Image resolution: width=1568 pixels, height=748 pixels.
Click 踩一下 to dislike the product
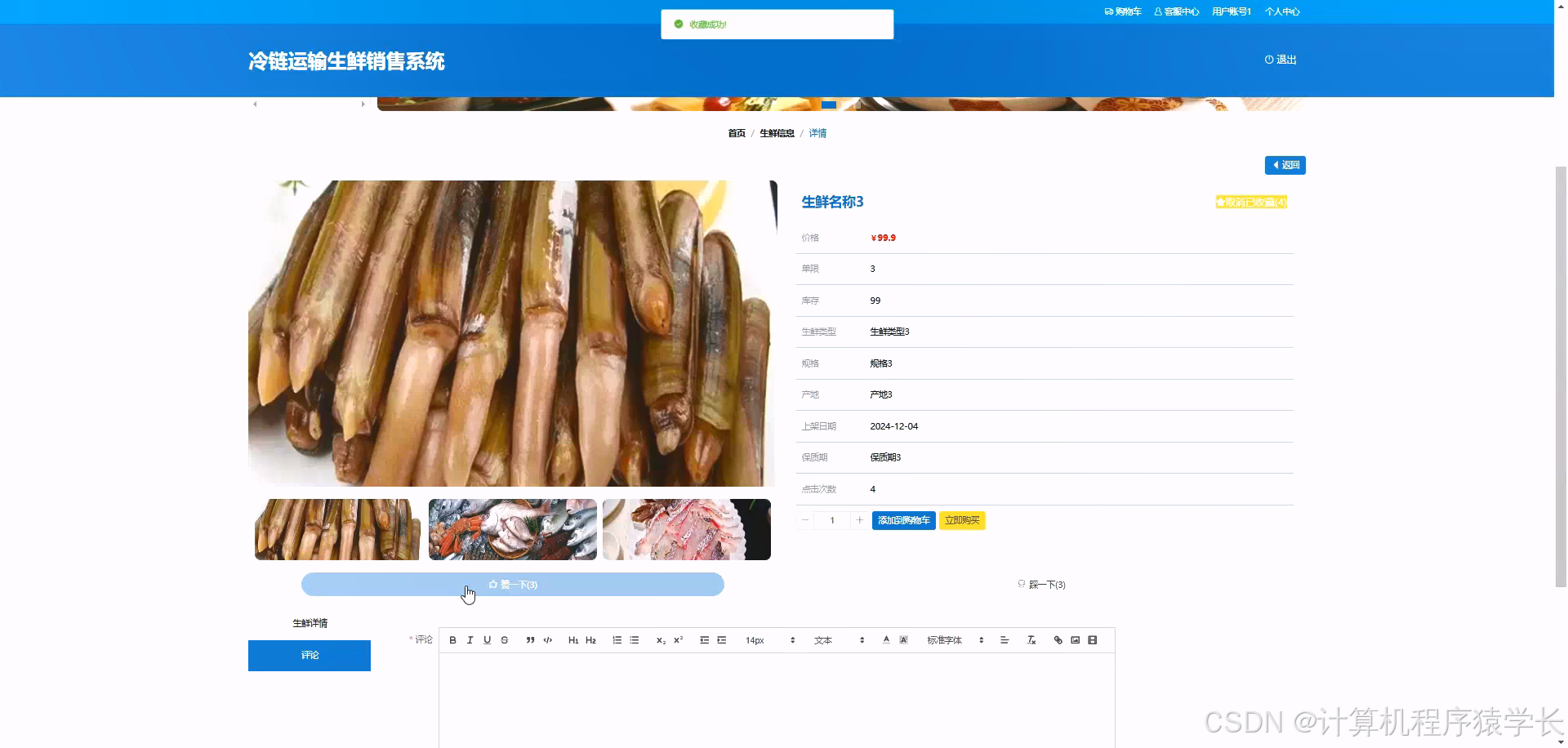click(1042, 584)
